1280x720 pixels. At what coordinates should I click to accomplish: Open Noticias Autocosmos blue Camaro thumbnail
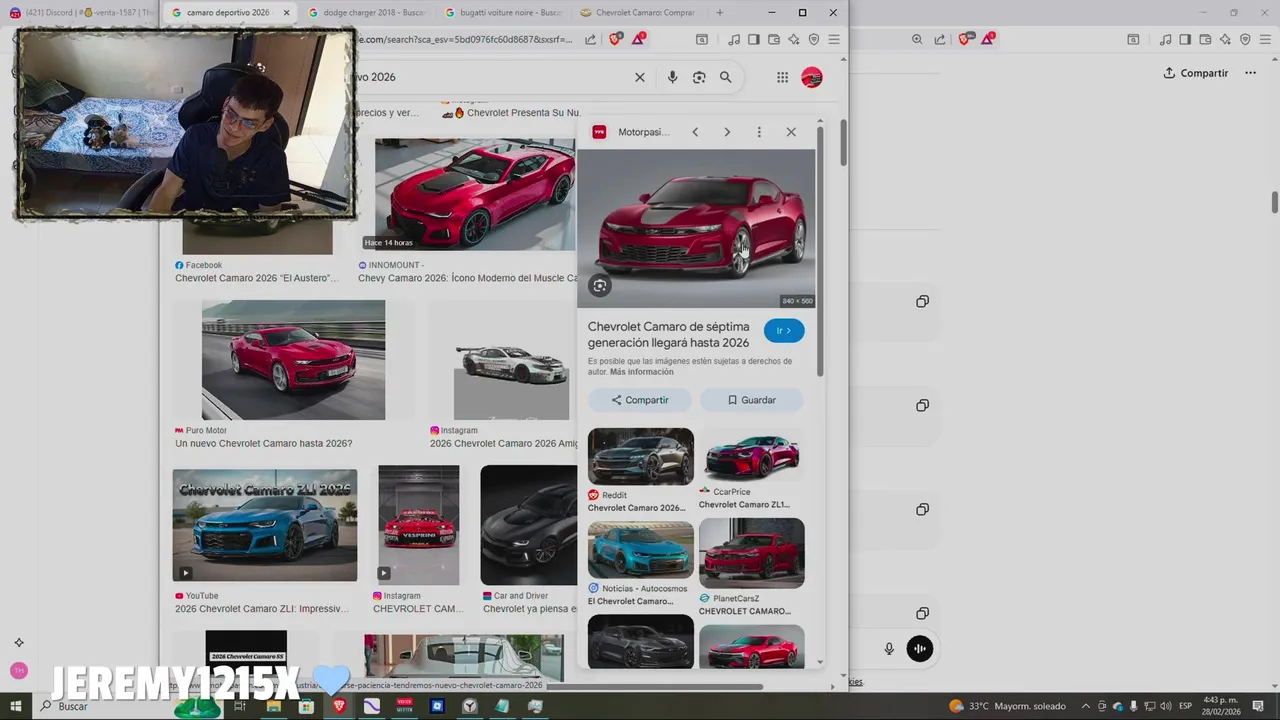[x=641, y=549]
